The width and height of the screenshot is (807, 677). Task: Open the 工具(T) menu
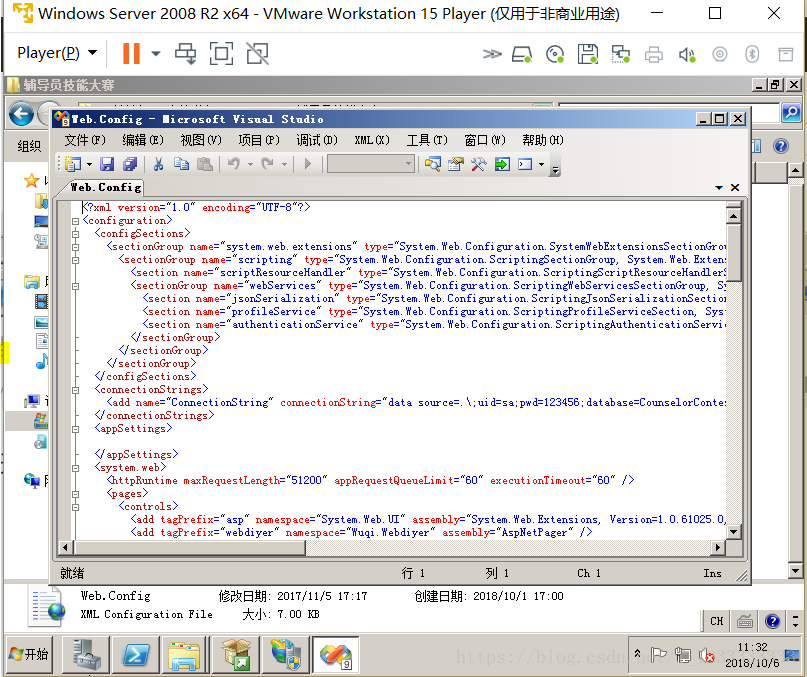tap(427, 140)
